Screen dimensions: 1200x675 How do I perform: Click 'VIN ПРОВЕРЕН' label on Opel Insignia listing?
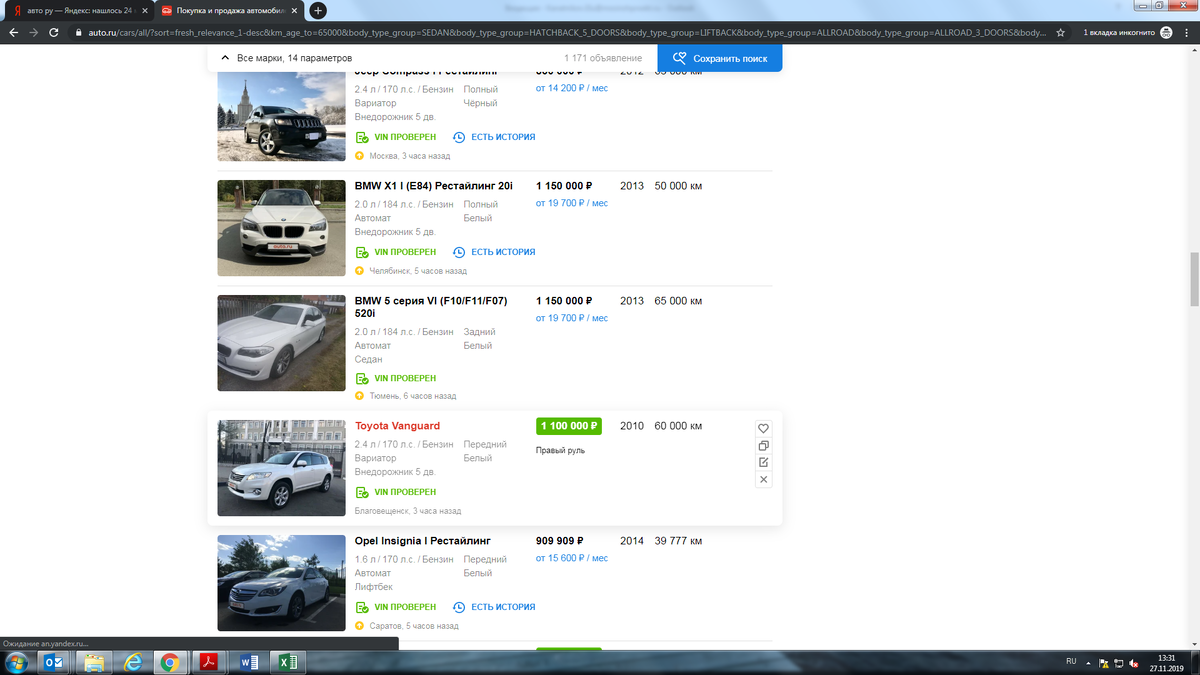(405, 607)
